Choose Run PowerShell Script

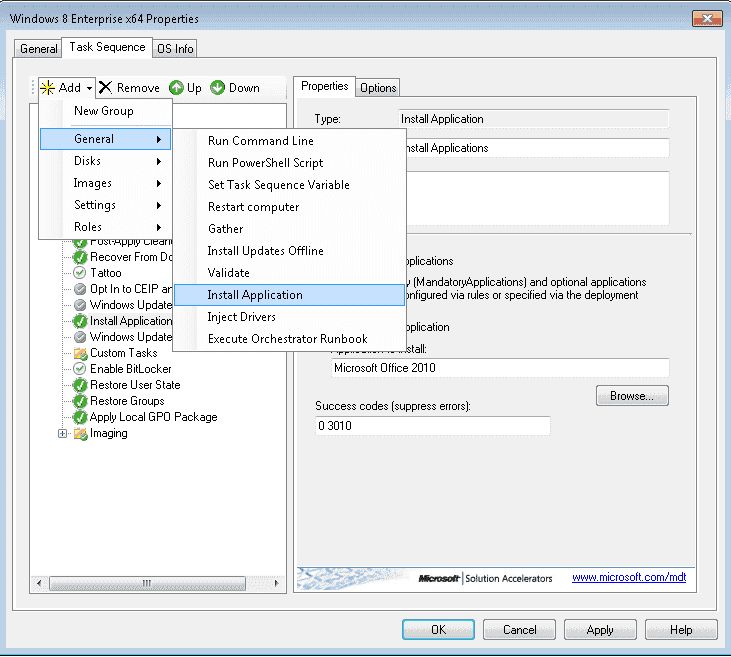point(289,163)
